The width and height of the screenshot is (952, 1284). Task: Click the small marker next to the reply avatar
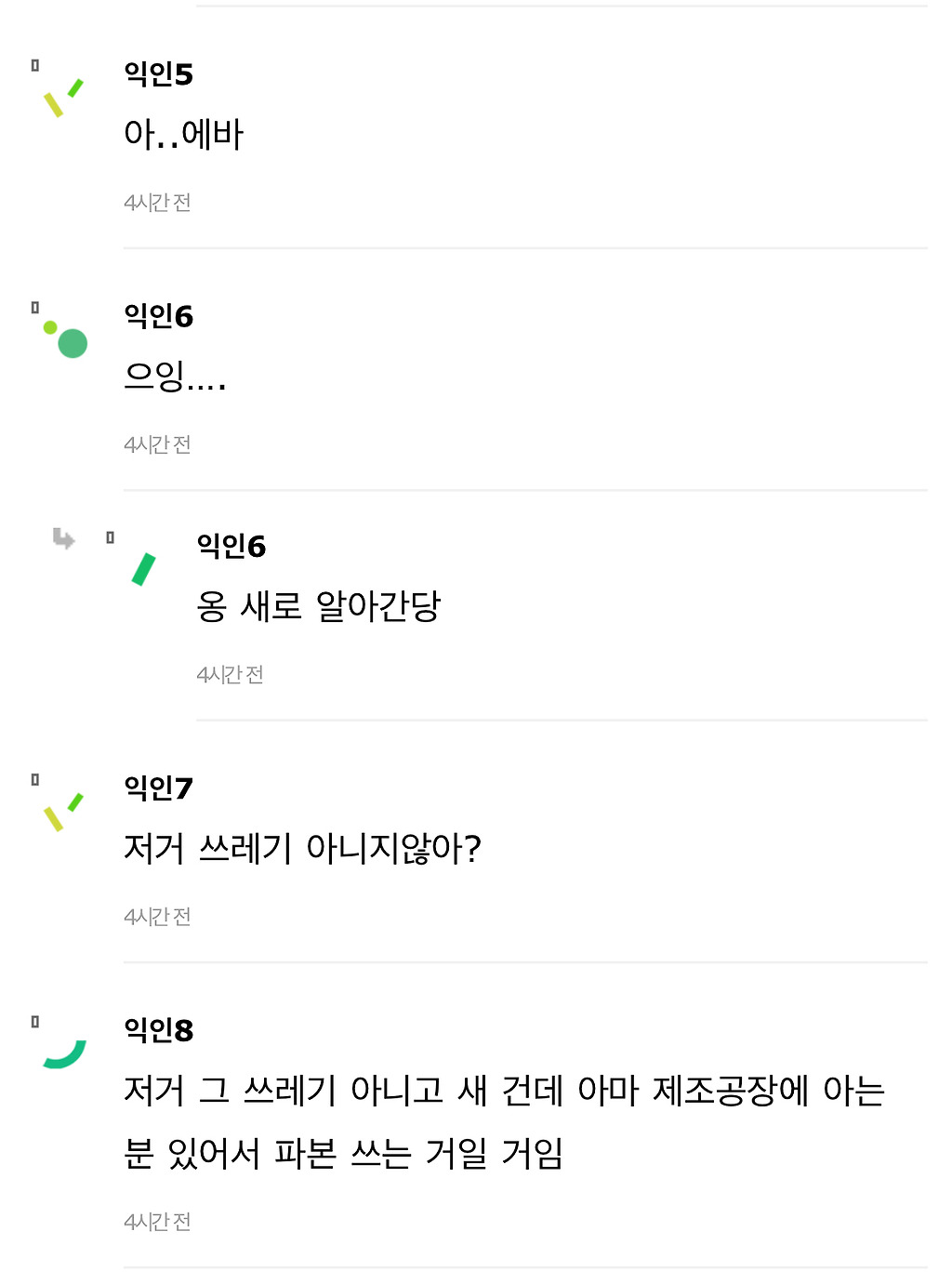[x=110, y=537]
